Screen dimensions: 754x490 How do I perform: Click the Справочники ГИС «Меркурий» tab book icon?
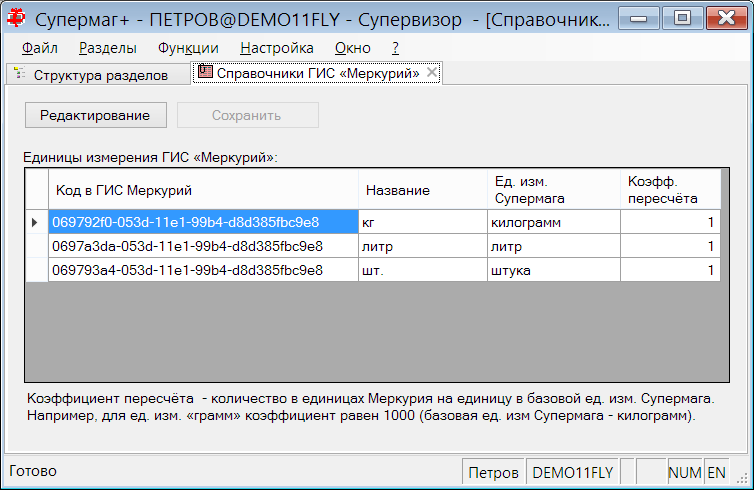click(205, 72)
